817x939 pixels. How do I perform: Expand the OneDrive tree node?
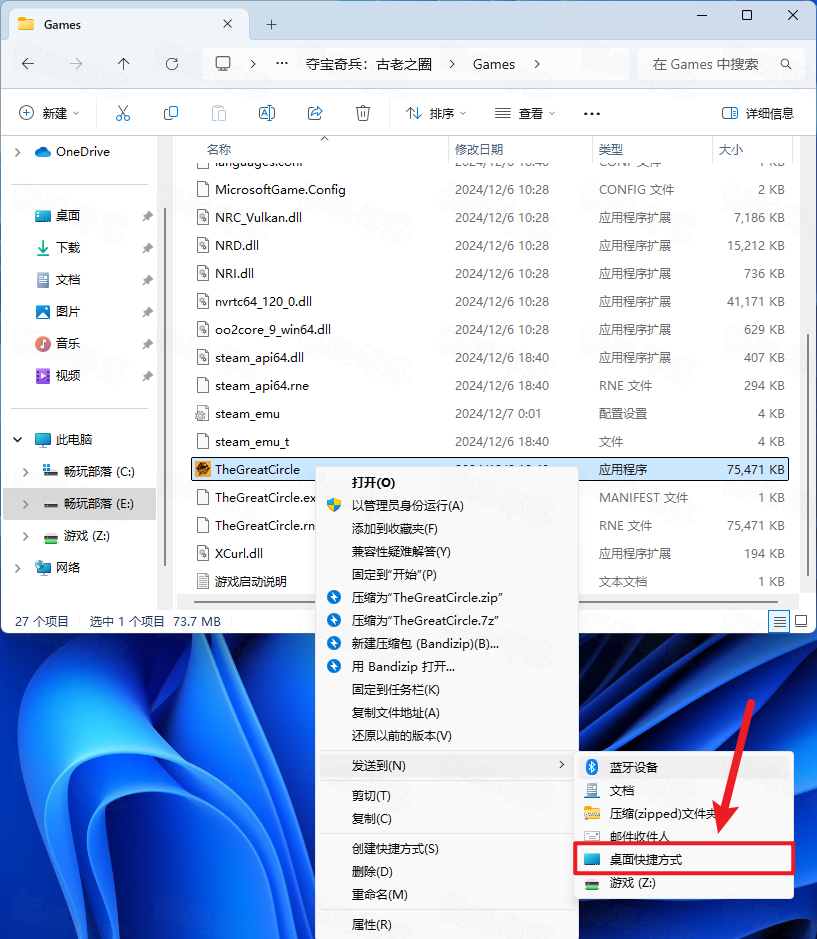pyautogui.click(x=17, y=152)
